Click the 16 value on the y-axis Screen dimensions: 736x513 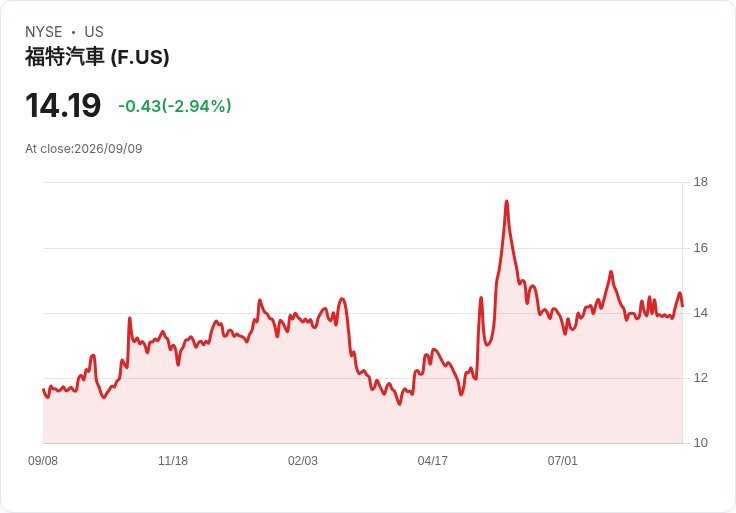tap(701, 248)
